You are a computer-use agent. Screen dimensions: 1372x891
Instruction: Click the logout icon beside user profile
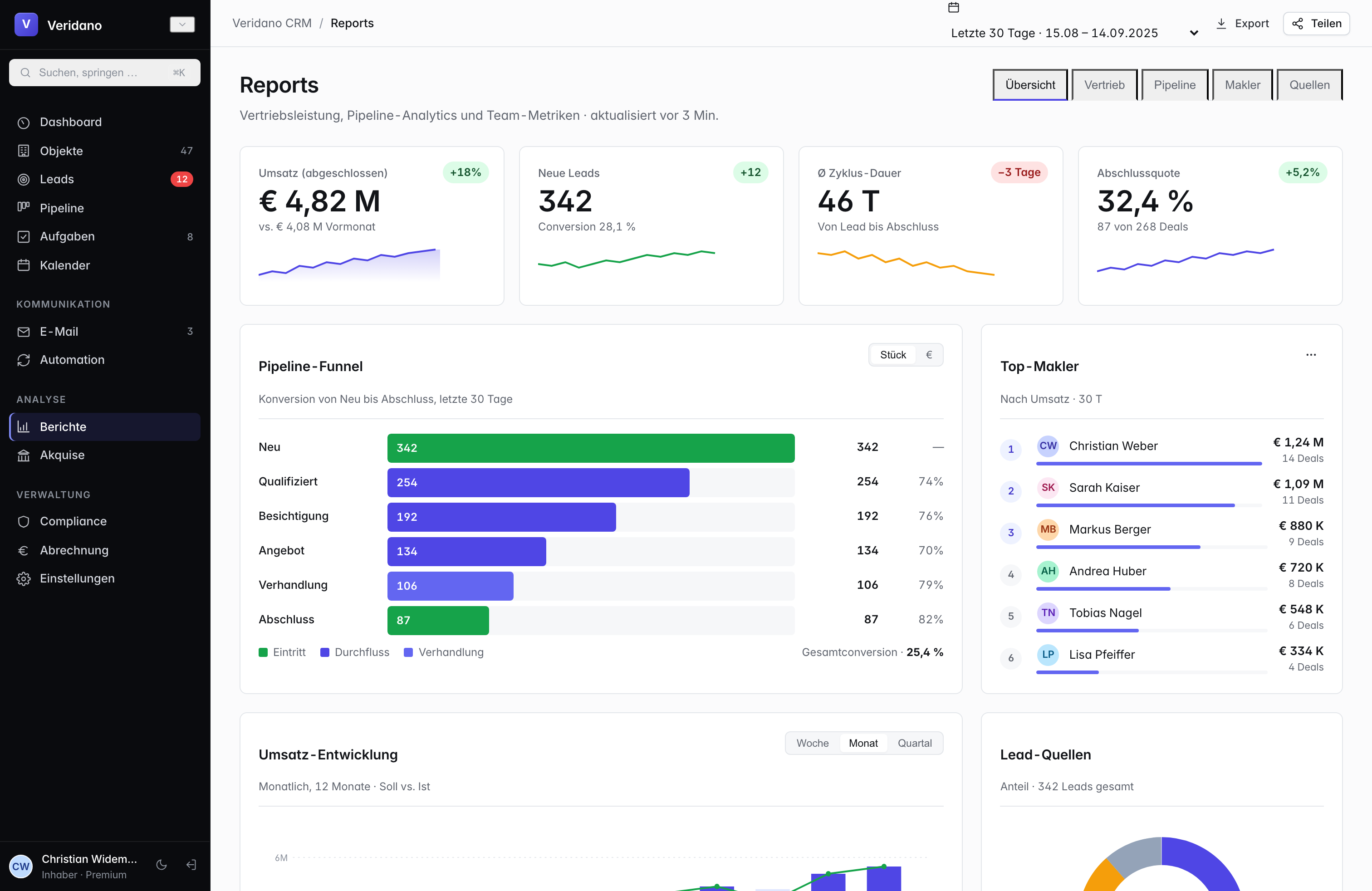point(191,865)
